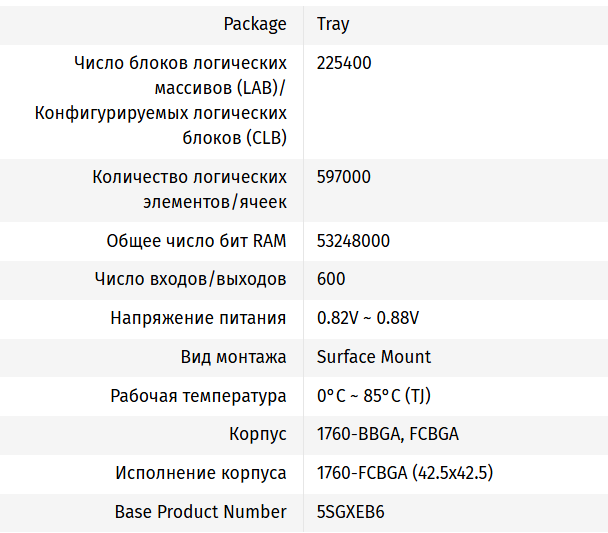The image size is (608, 533).
Task: Select the "Tray" package value
Action: pyautogui.click(x=333, y=24)
